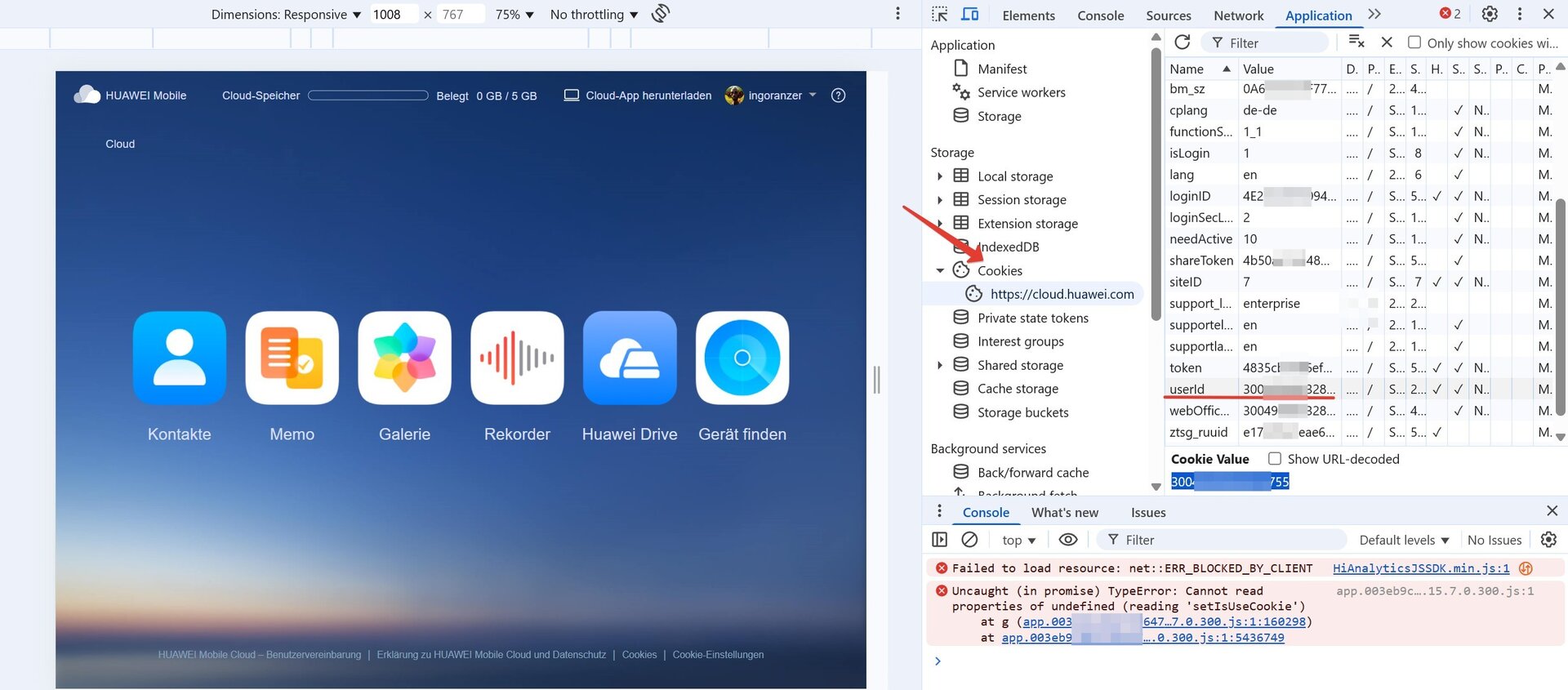Open the DevTools customize menu
Screen dimensions: 1568x690
click(1519, 14)
